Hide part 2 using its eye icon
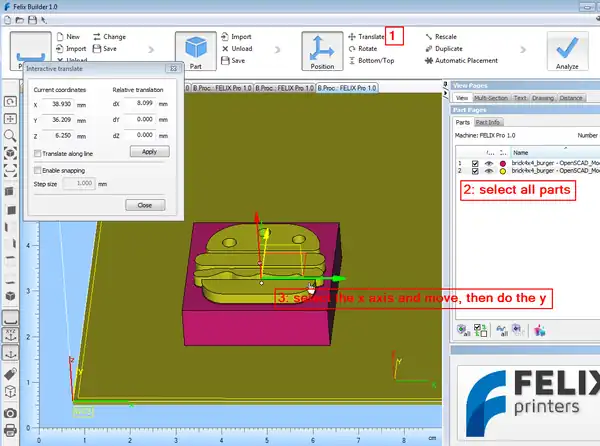The image size is (600, 446). (489, 170)
